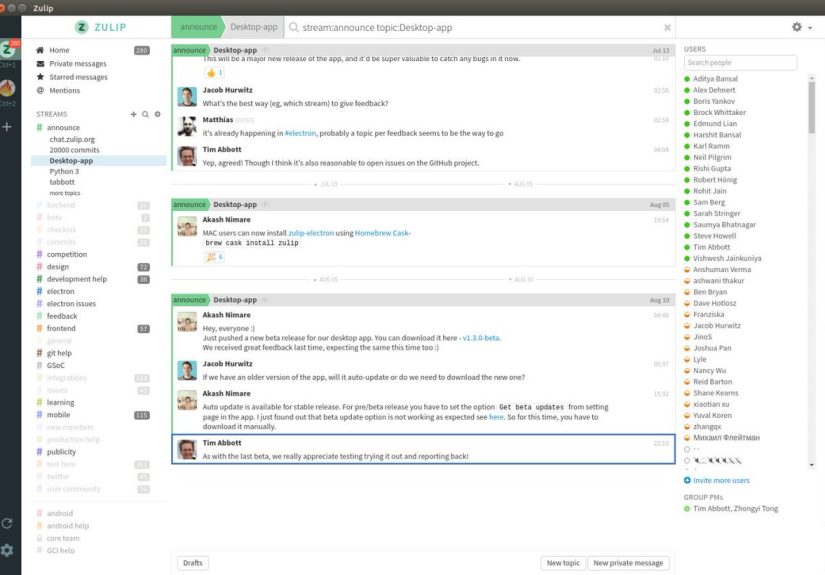The height and width of the screenshot is (575, 825).
Task: Select 20000 commits topic
Action: click(74, 150)
